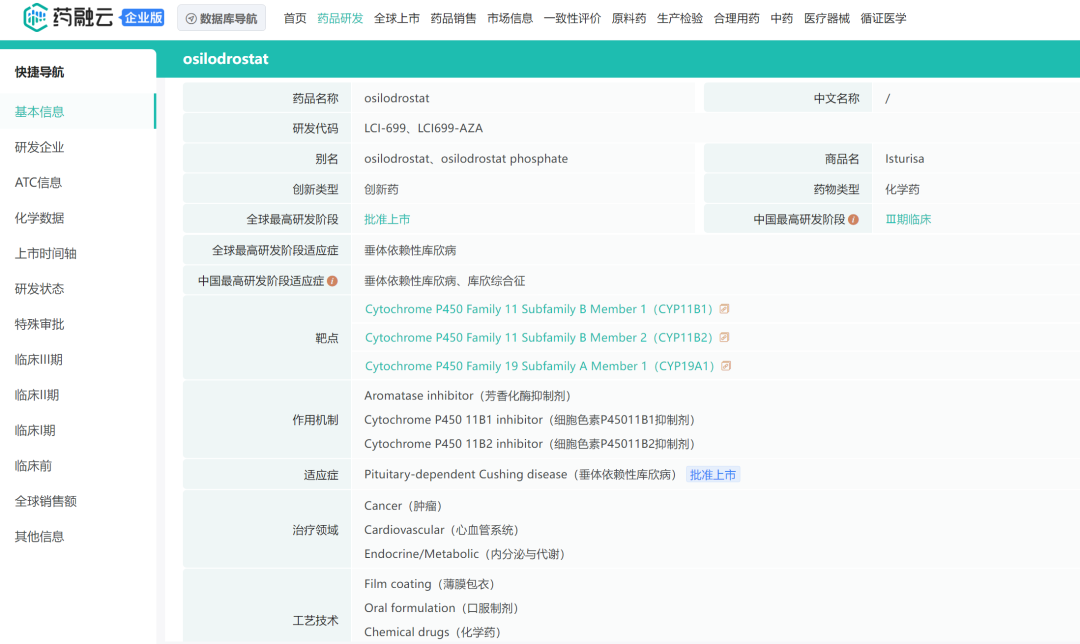Click the 企业版 enterprise badge
The height and width of the screenshot is (644, 1080).
(143, 18)
